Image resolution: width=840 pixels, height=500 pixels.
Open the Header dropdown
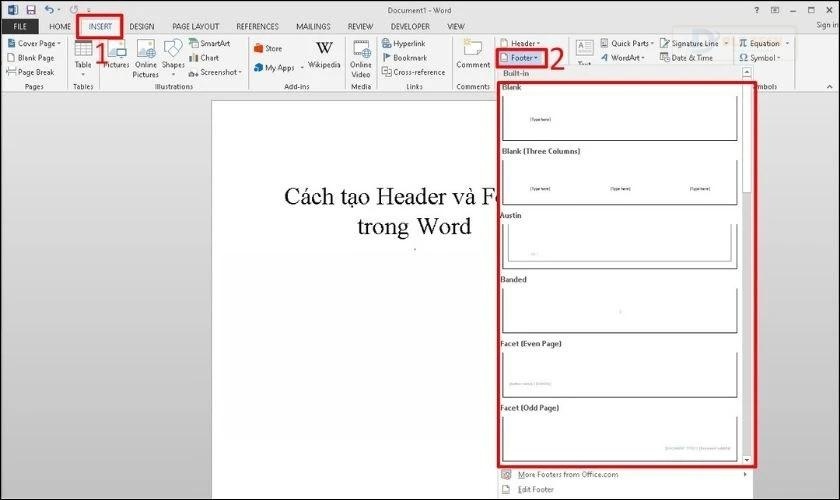click(x=520, y=43)
